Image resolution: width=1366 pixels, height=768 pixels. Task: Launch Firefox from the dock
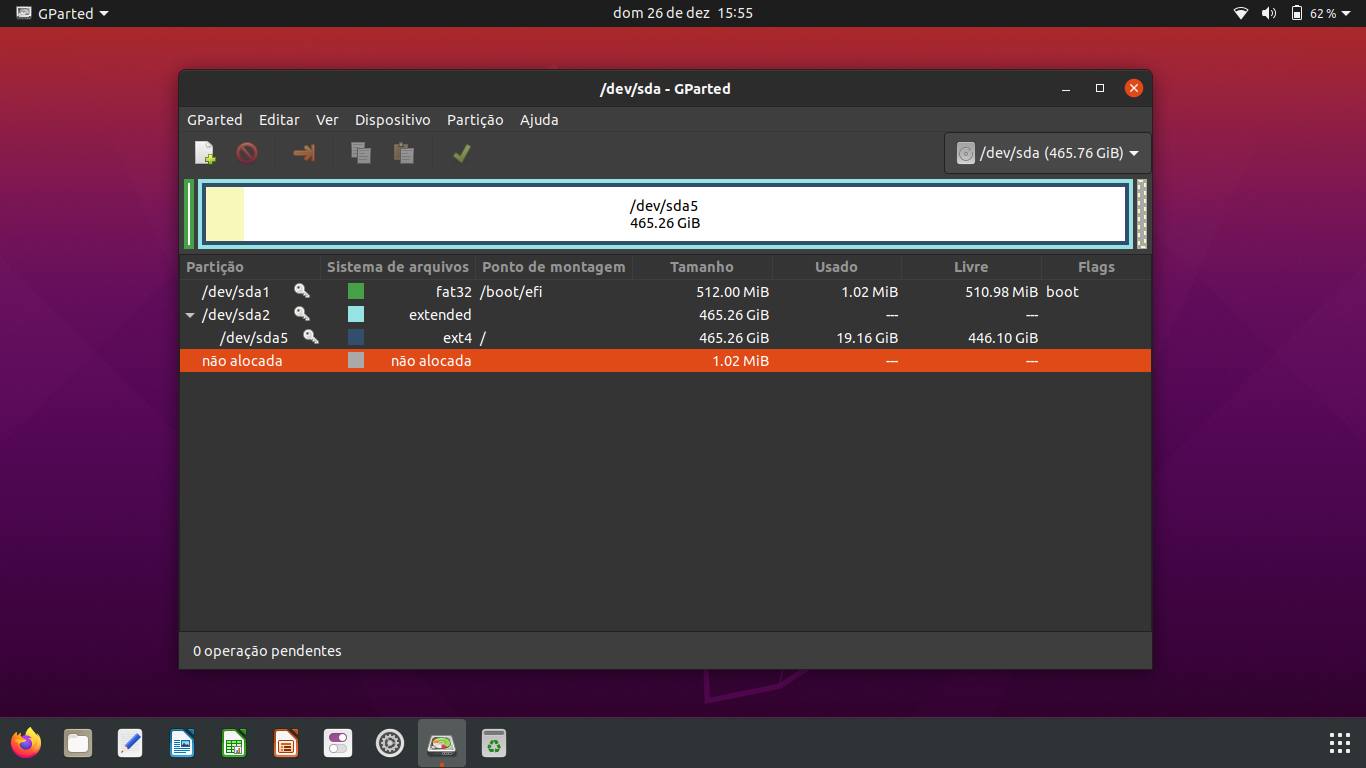coord(26,743)
